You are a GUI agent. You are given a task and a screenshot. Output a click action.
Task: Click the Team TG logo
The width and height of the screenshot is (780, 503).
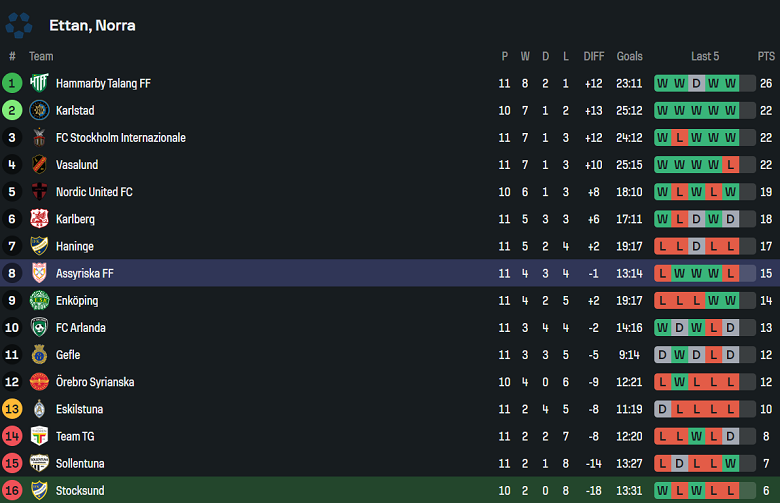(39, 436)
